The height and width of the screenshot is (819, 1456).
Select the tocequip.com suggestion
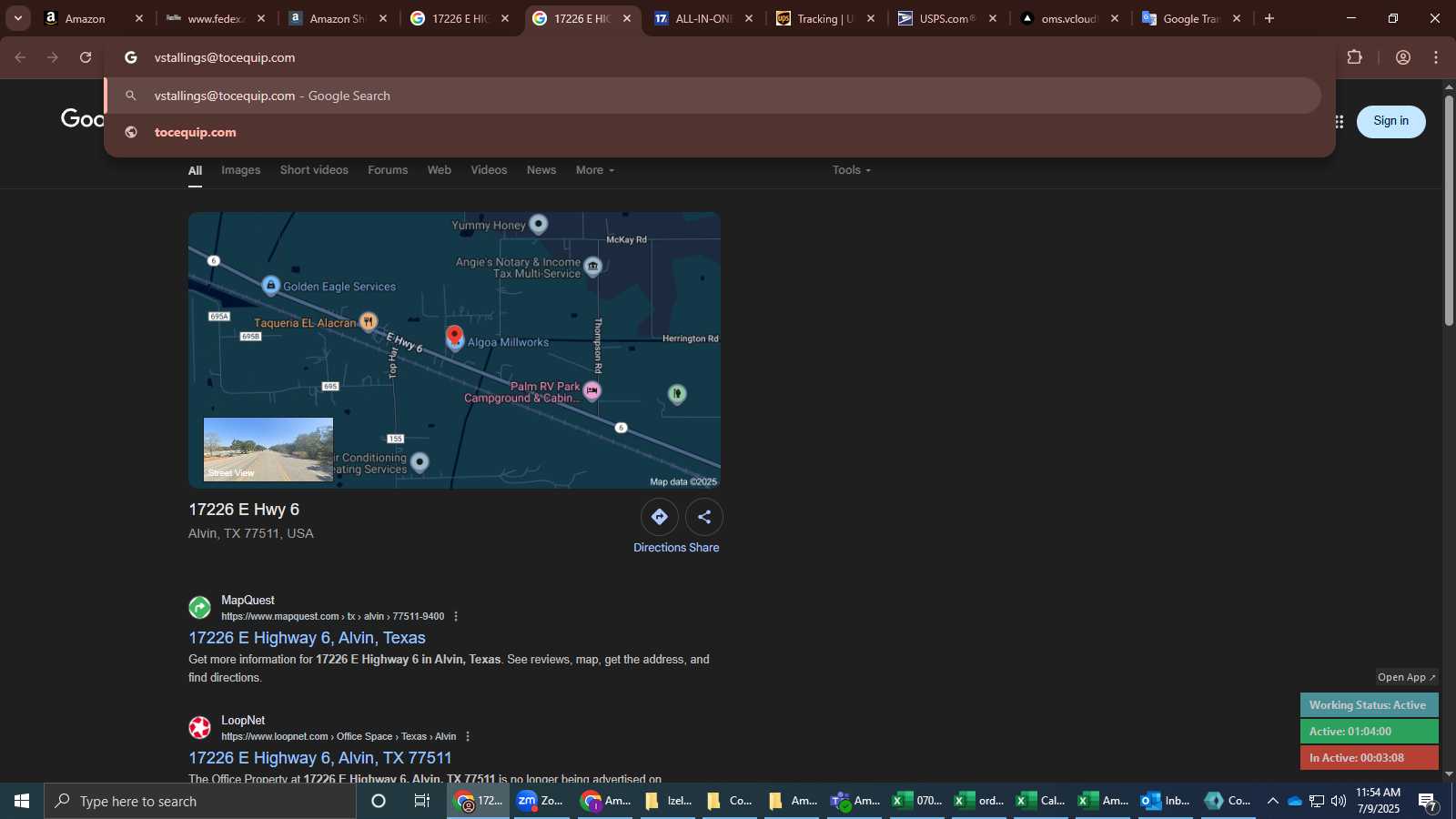(713, 132)
